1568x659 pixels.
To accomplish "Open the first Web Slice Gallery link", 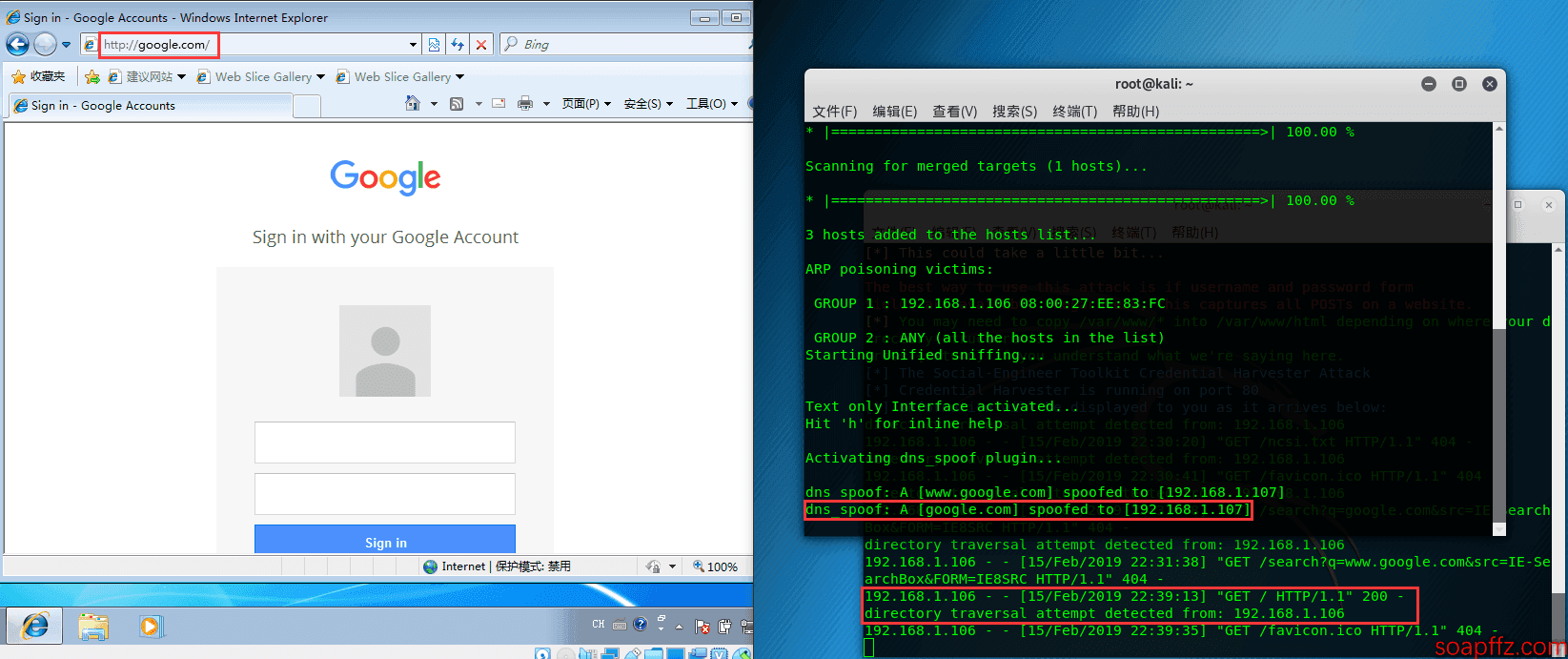I will pyautogui.click(x=255, y=76).
